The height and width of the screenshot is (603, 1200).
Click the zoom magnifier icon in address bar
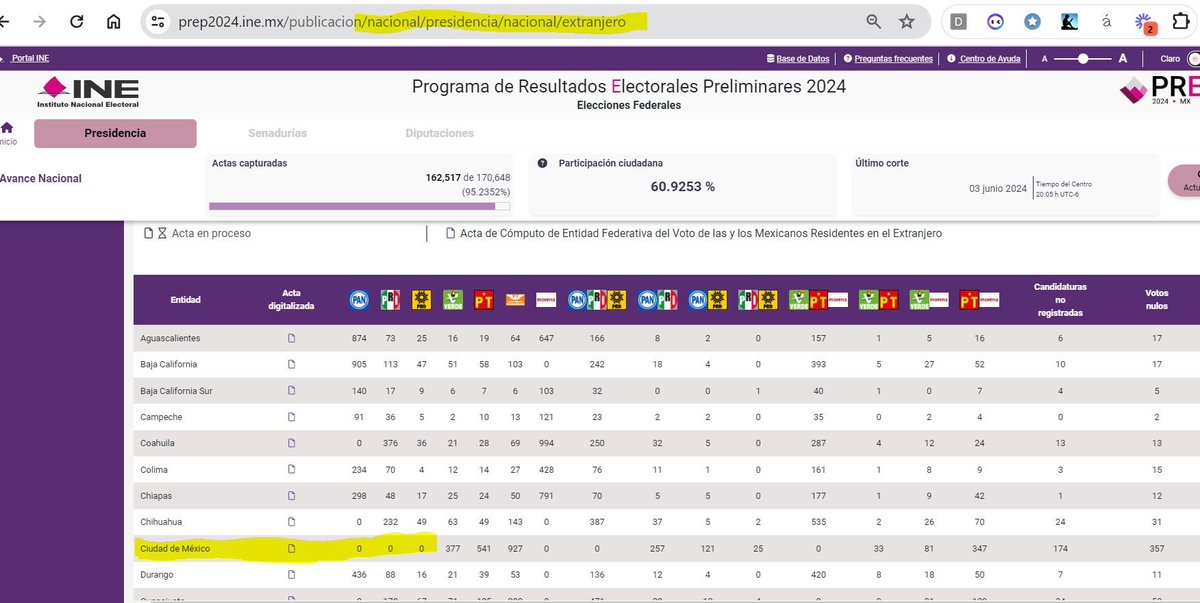[874, 21]
